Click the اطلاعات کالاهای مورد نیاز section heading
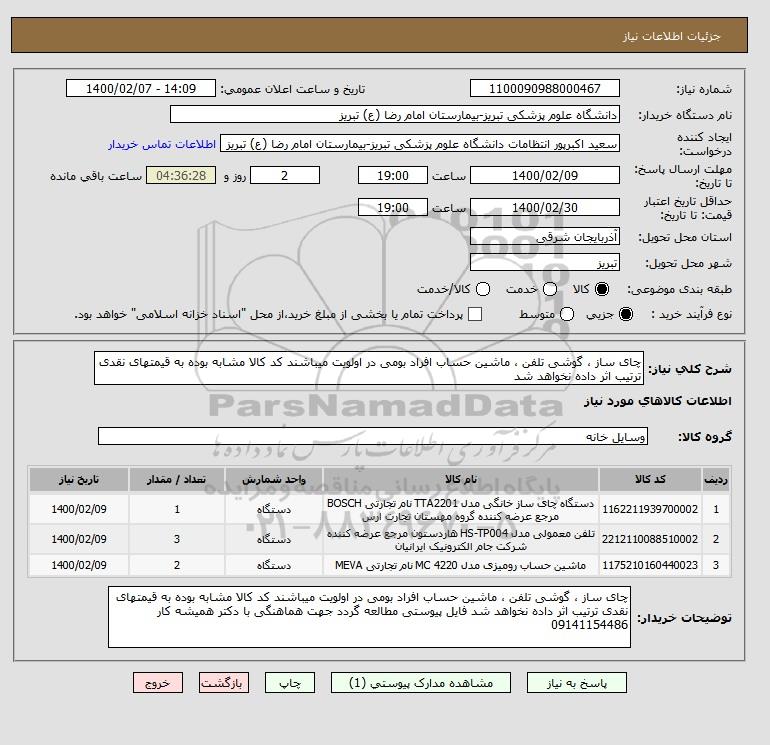770x745 pixels. coord(658,401)
